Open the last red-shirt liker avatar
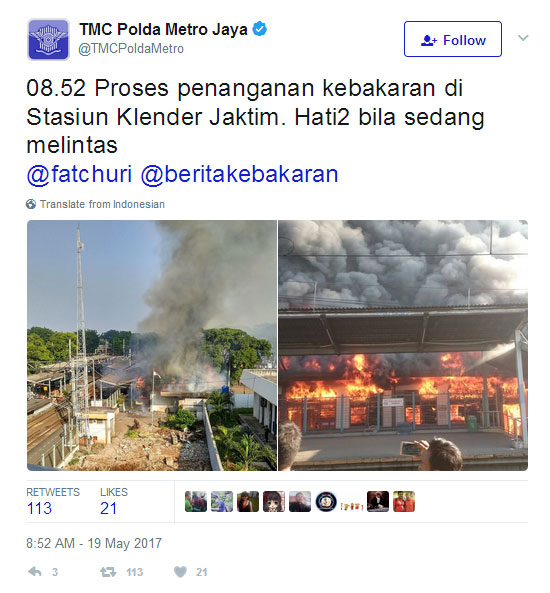Viewport: 550px width, 593px height. (x=404, y=501)
